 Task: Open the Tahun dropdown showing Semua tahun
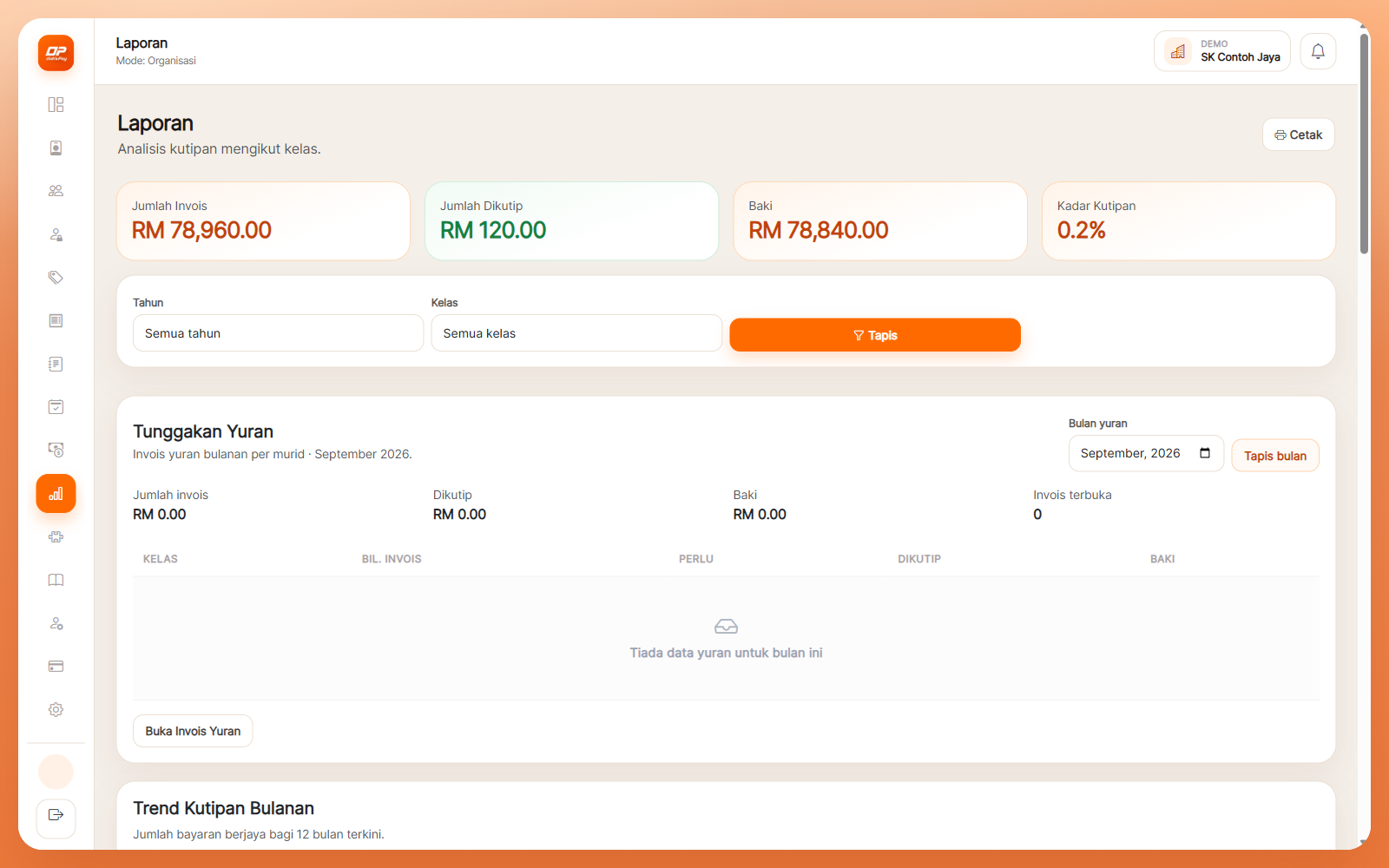point(278,333)
